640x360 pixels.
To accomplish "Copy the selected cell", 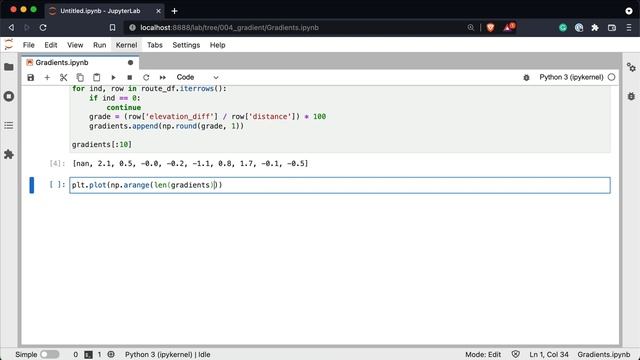I will click(80, 78).
